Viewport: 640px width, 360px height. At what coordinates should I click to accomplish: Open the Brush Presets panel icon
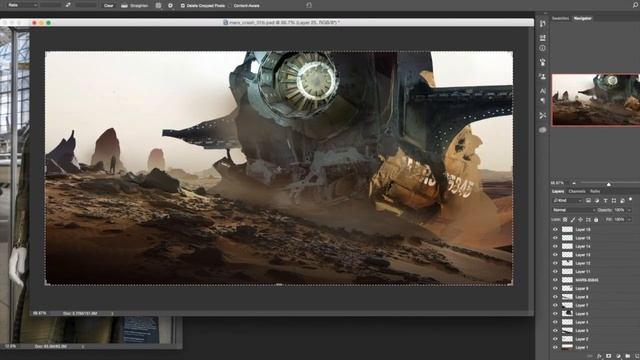point(542,62)
